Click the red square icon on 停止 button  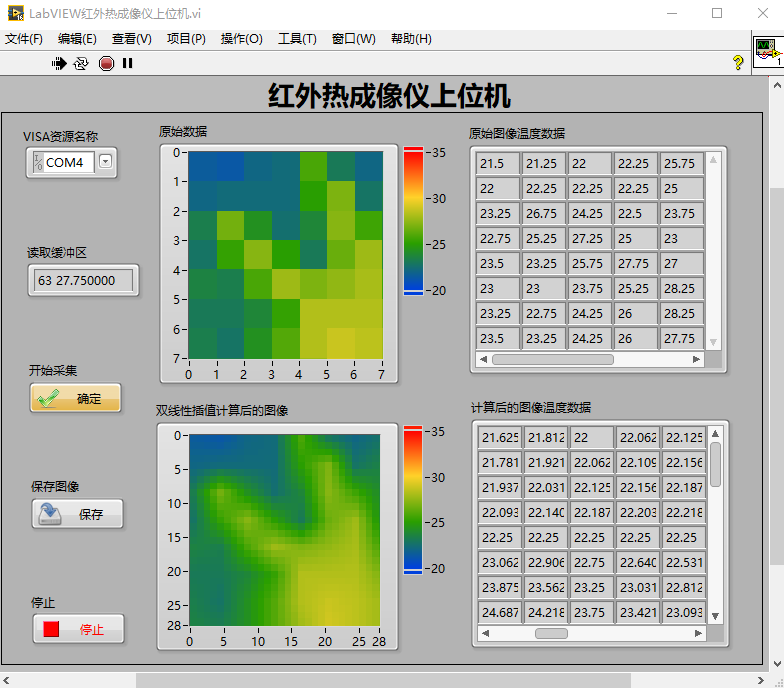coord(51,629)
